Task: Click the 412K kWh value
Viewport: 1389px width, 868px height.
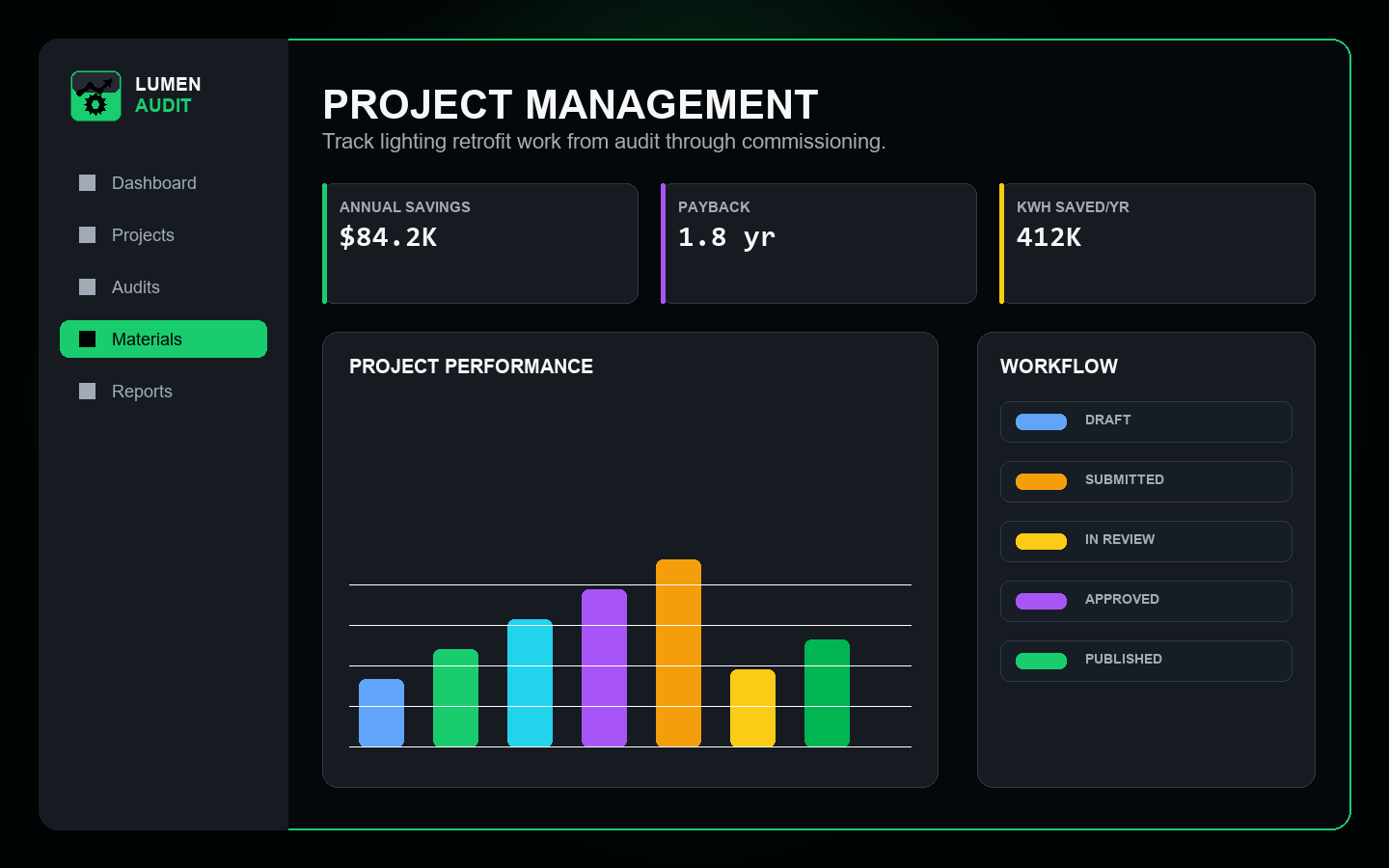Action: coord(1049,237)
